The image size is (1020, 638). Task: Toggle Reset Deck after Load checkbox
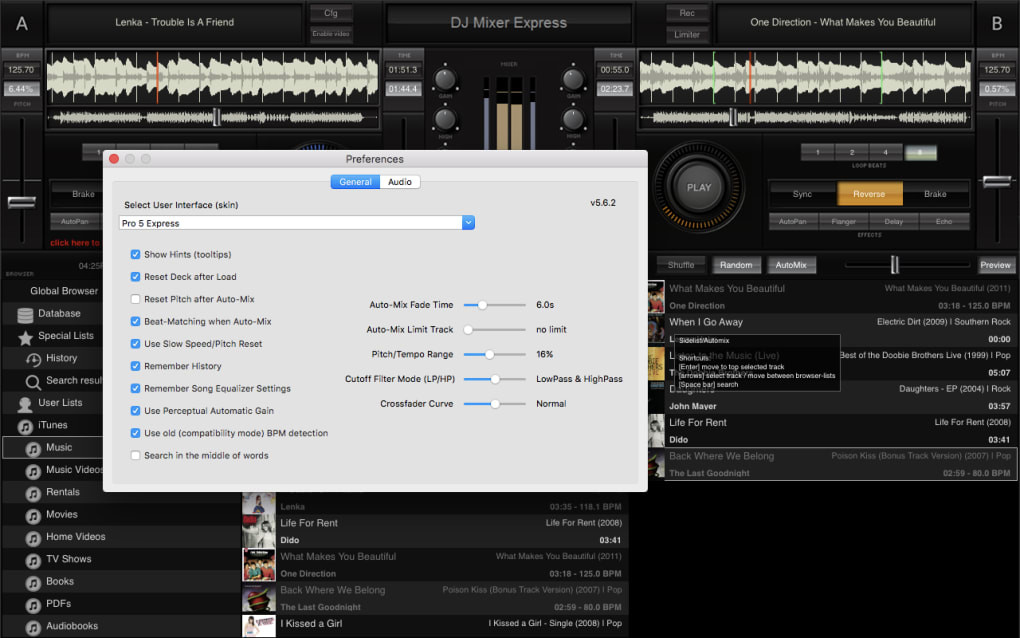[135, 276]
